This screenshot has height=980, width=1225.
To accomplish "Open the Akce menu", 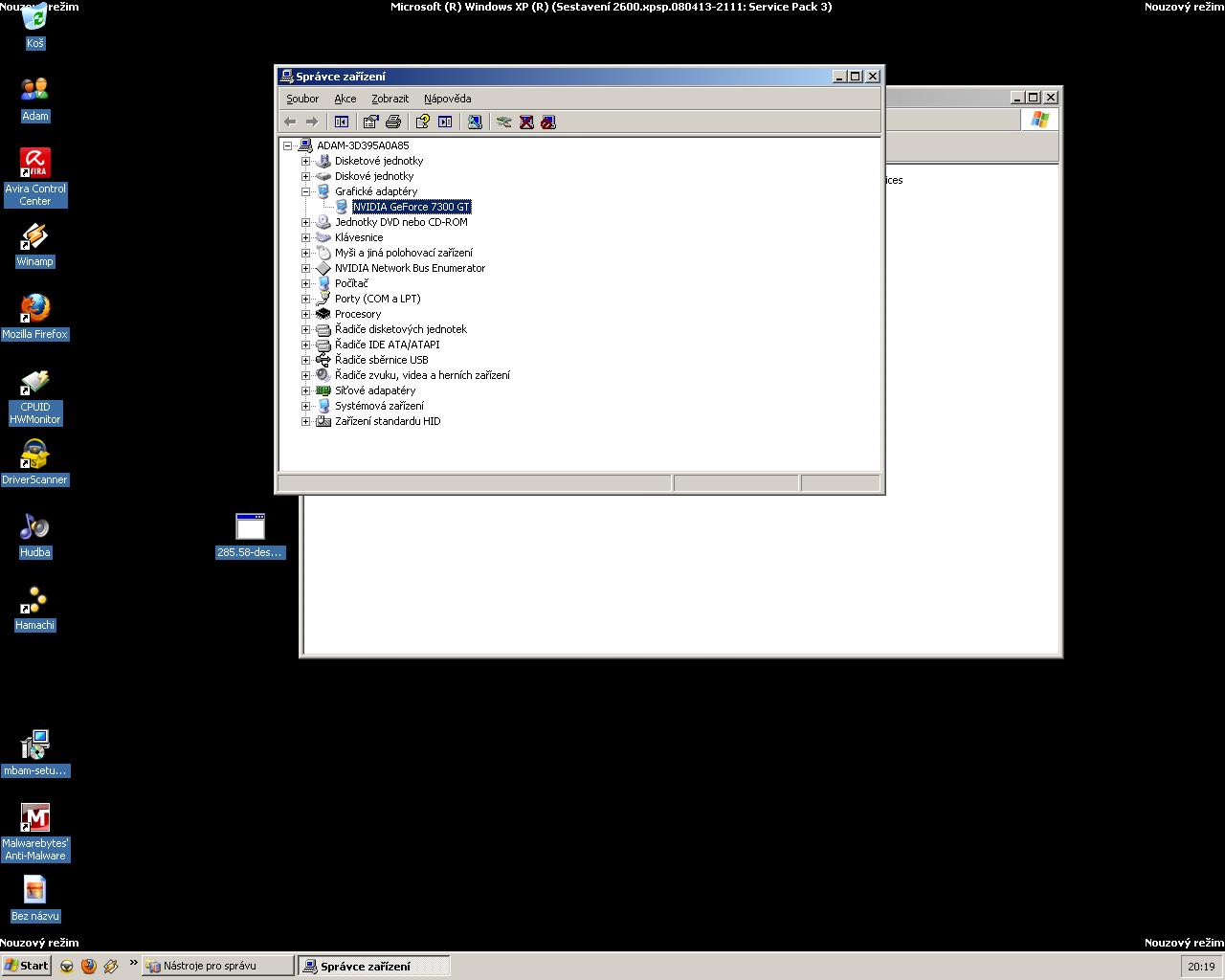I will 345,99.
